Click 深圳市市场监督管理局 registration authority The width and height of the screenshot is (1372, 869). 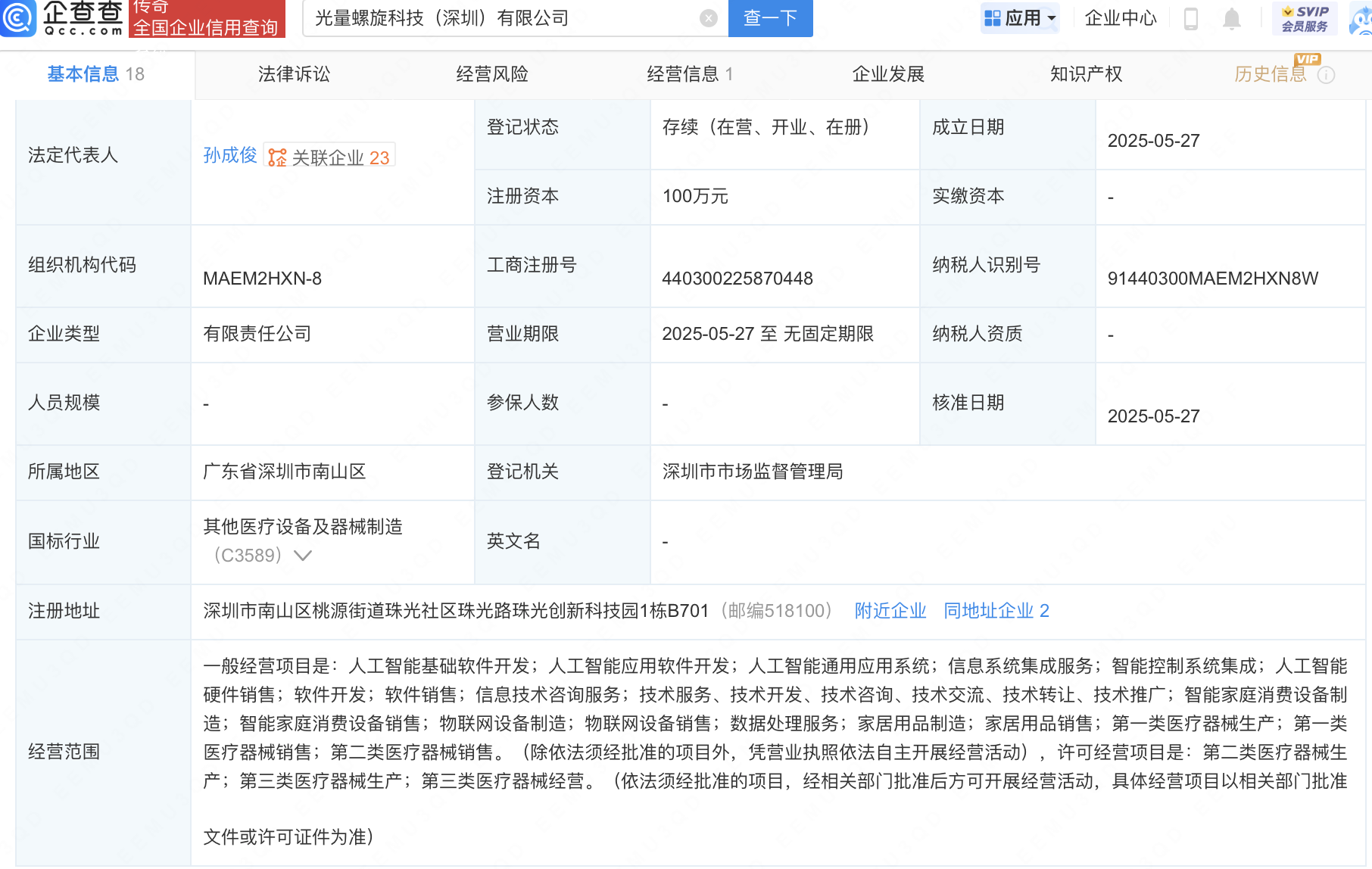click(753, 472)
